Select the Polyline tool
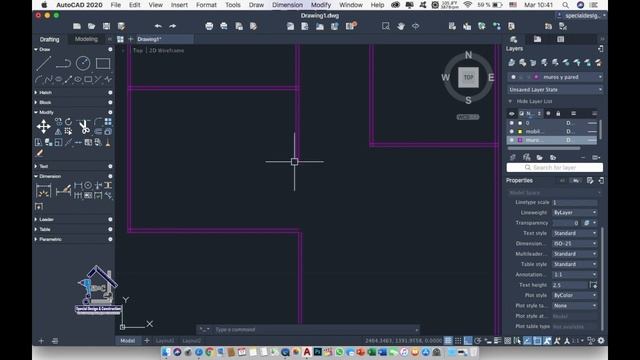The width and height of the screenshot is (640, 360). (63, 64)
